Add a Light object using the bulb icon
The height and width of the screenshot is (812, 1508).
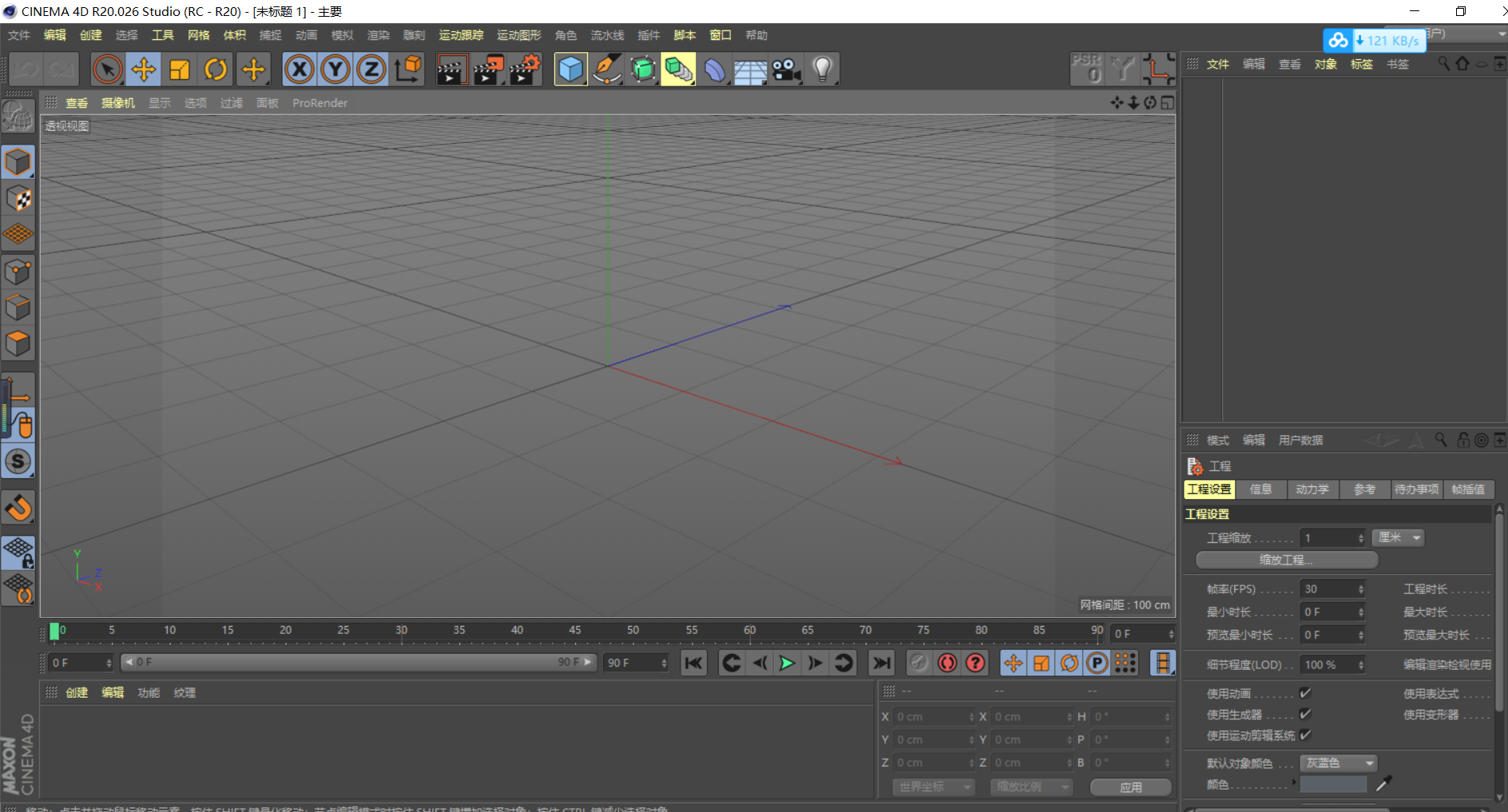point(822,69)
